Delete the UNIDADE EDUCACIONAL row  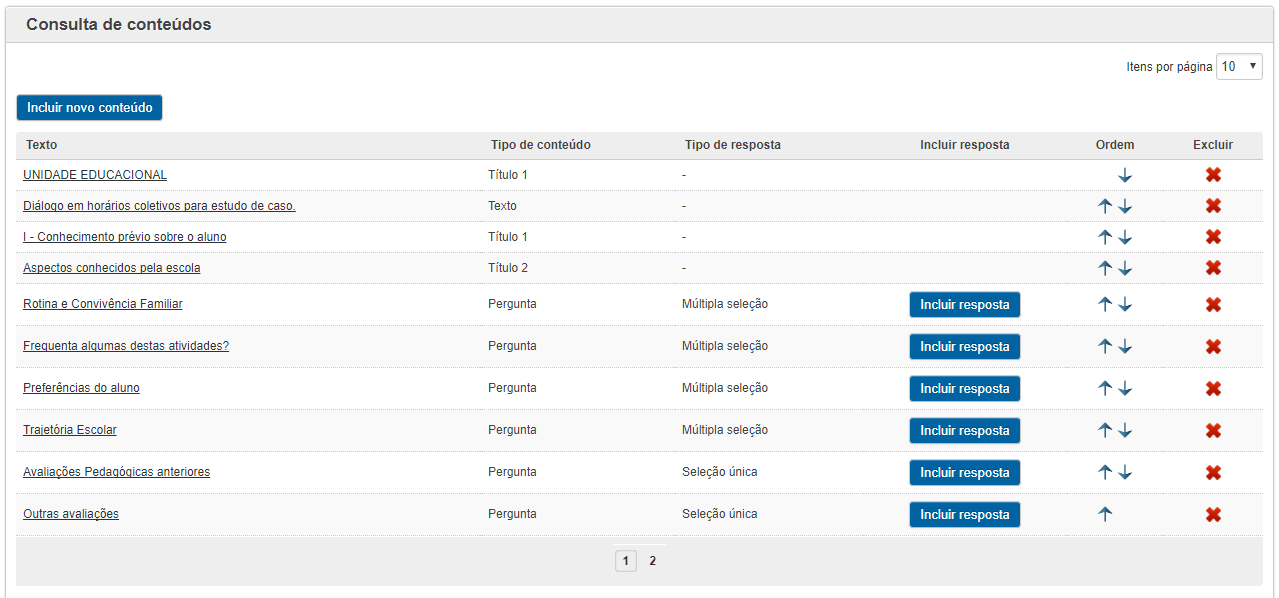pos(1213,175)
